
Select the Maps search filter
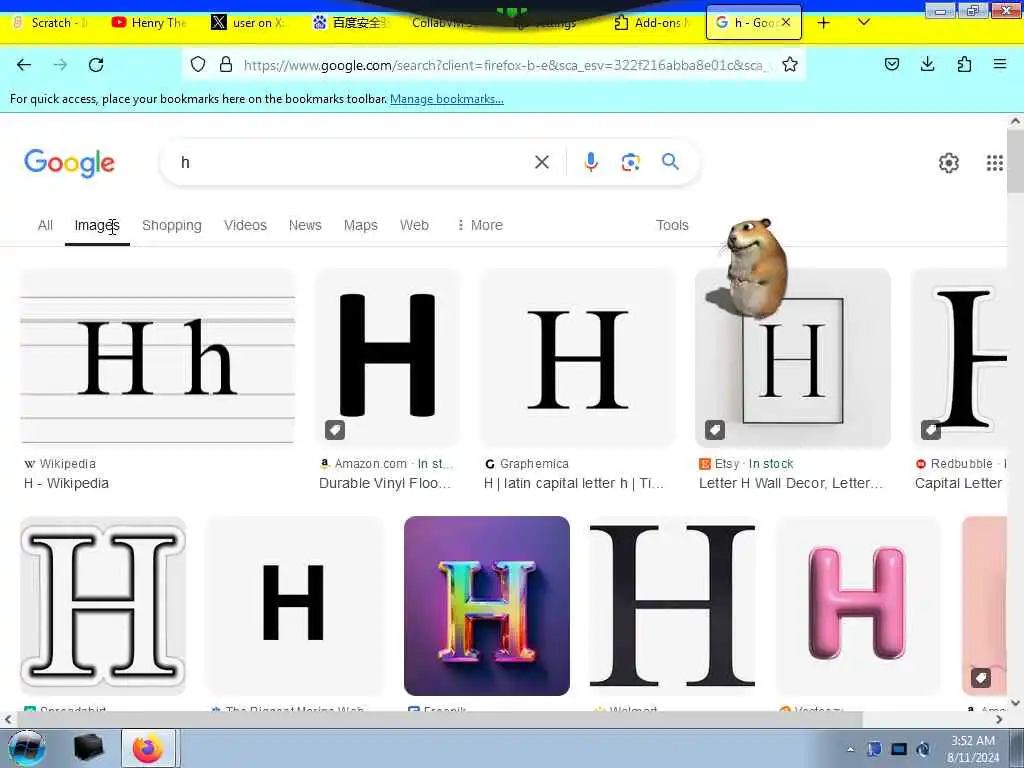point(360,225)
